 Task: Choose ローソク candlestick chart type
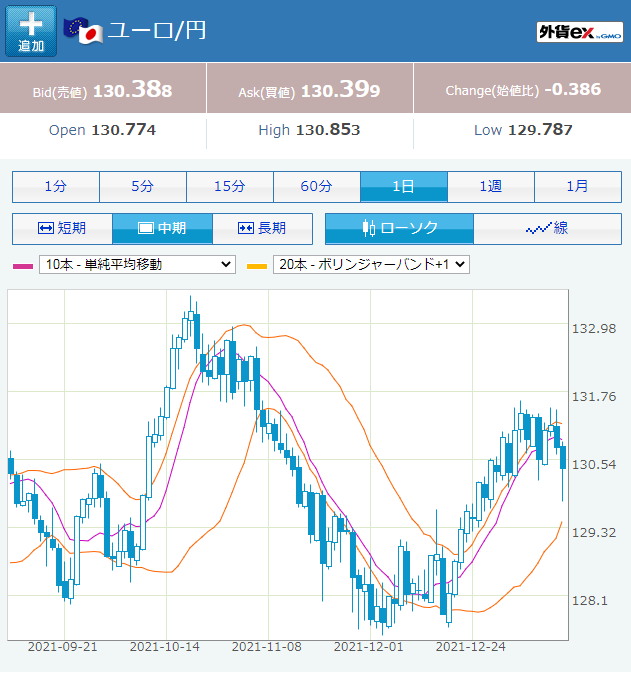point(400,229)
